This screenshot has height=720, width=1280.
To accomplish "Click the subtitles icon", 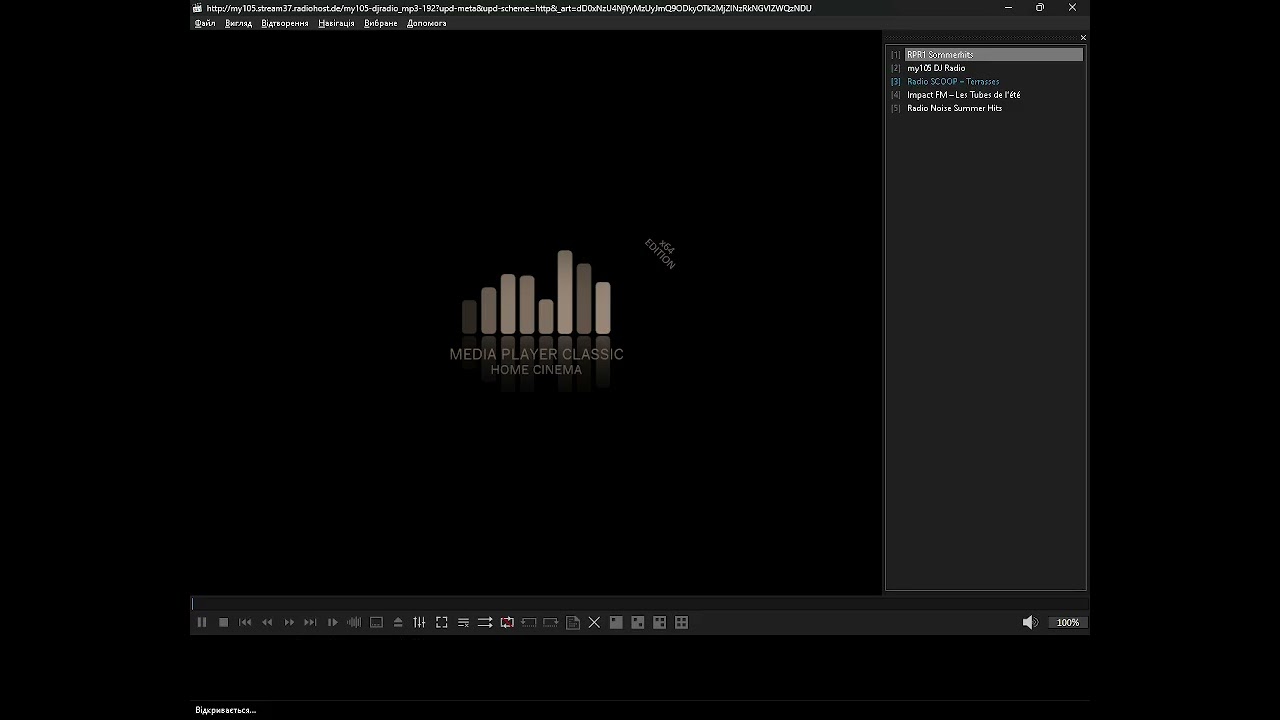I will coord(376,622).
